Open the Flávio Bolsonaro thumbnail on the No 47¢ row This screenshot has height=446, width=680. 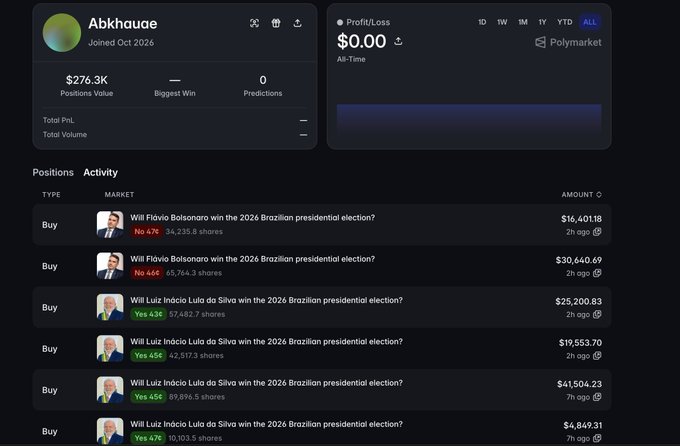click(x=110, y=225)
